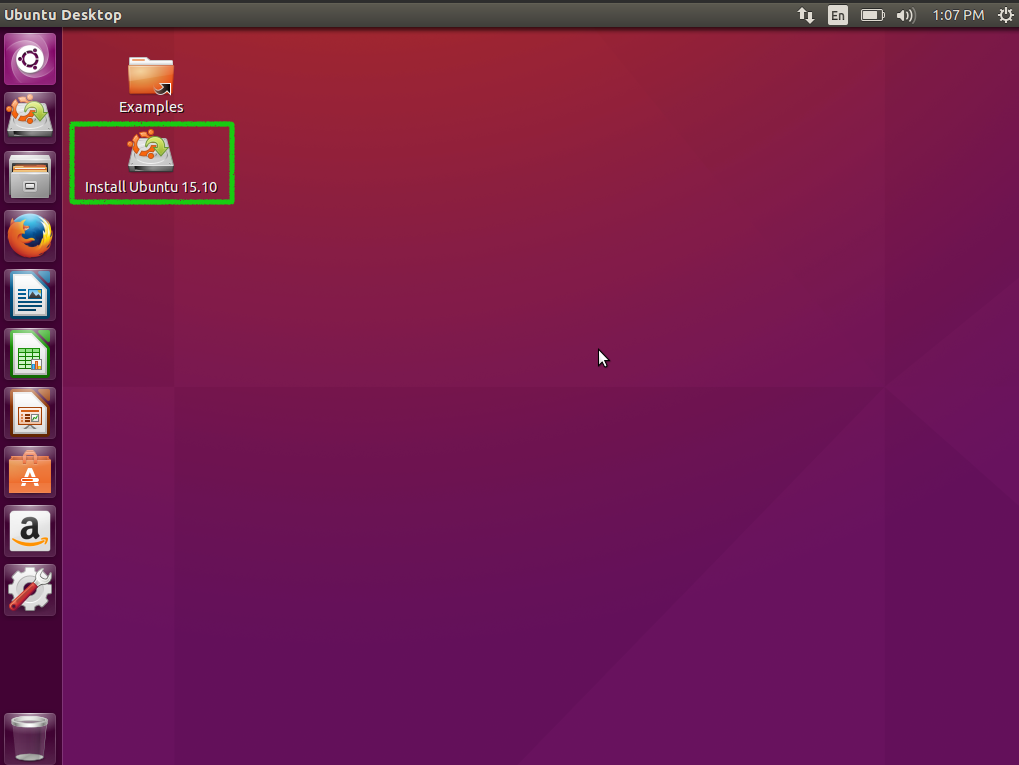The width and height of the screenshot is (1019, 765).
Task: Open the En keyboard layout indicator
Action: pos(838,15)
